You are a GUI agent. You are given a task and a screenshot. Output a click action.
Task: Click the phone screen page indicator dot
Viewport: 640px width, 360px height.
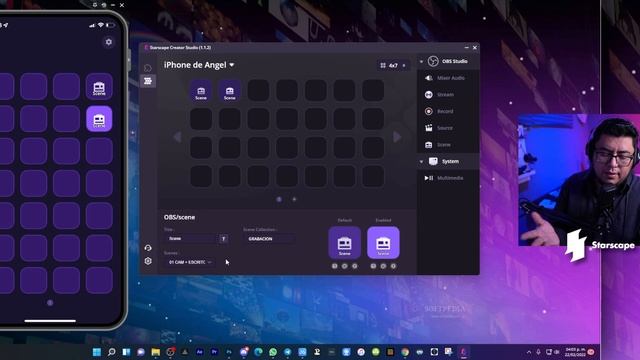(x=50, y=303)
